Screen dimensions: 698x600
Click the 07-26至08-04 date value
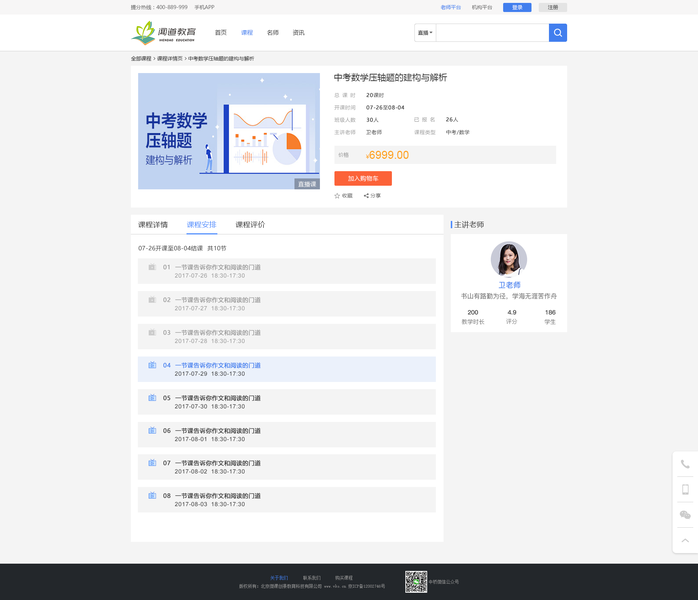coord(385,107)
